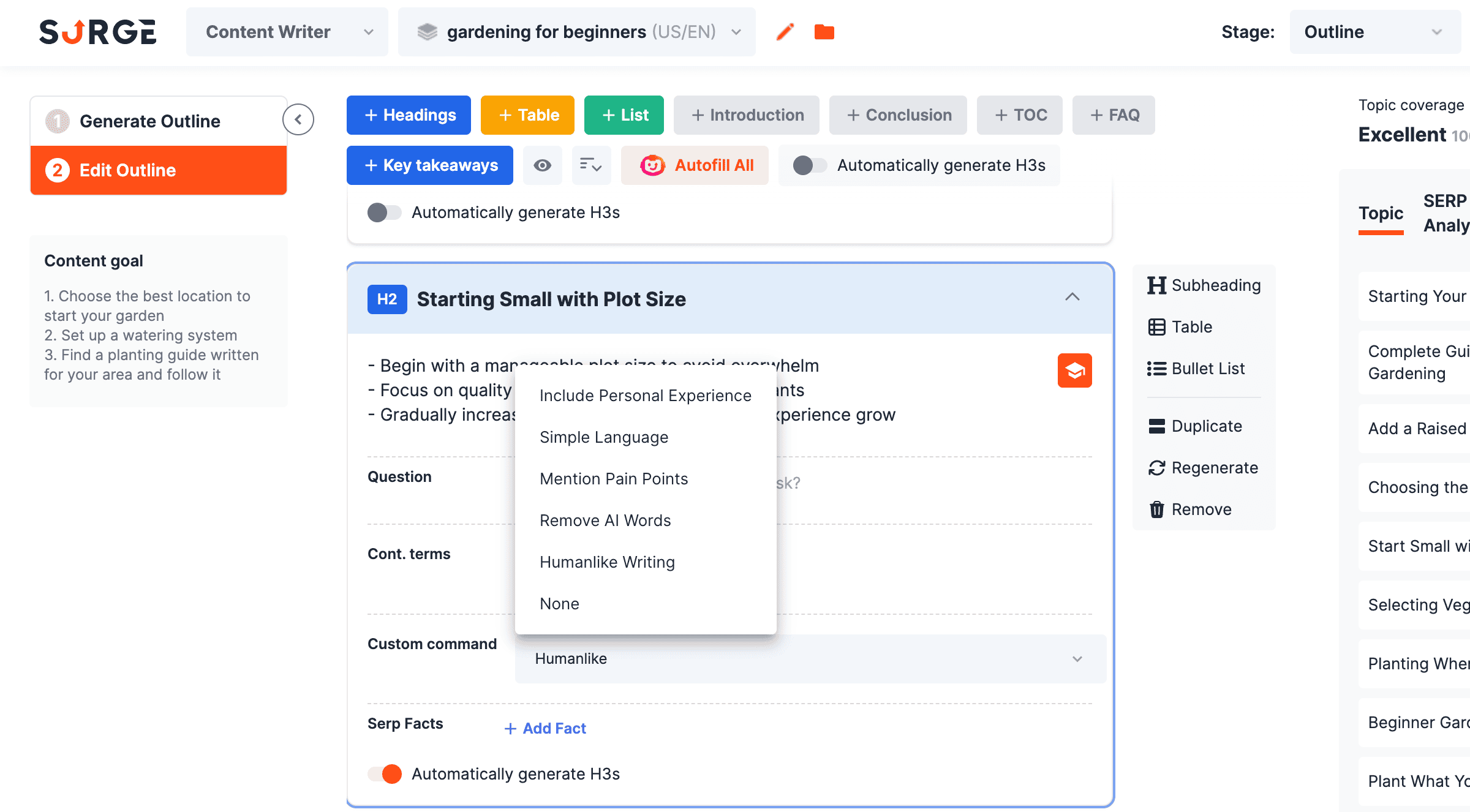This screenshot has height=812, width=1470.
Task: Click the layers icon beside gardening keyword
Action: point(427,32)
